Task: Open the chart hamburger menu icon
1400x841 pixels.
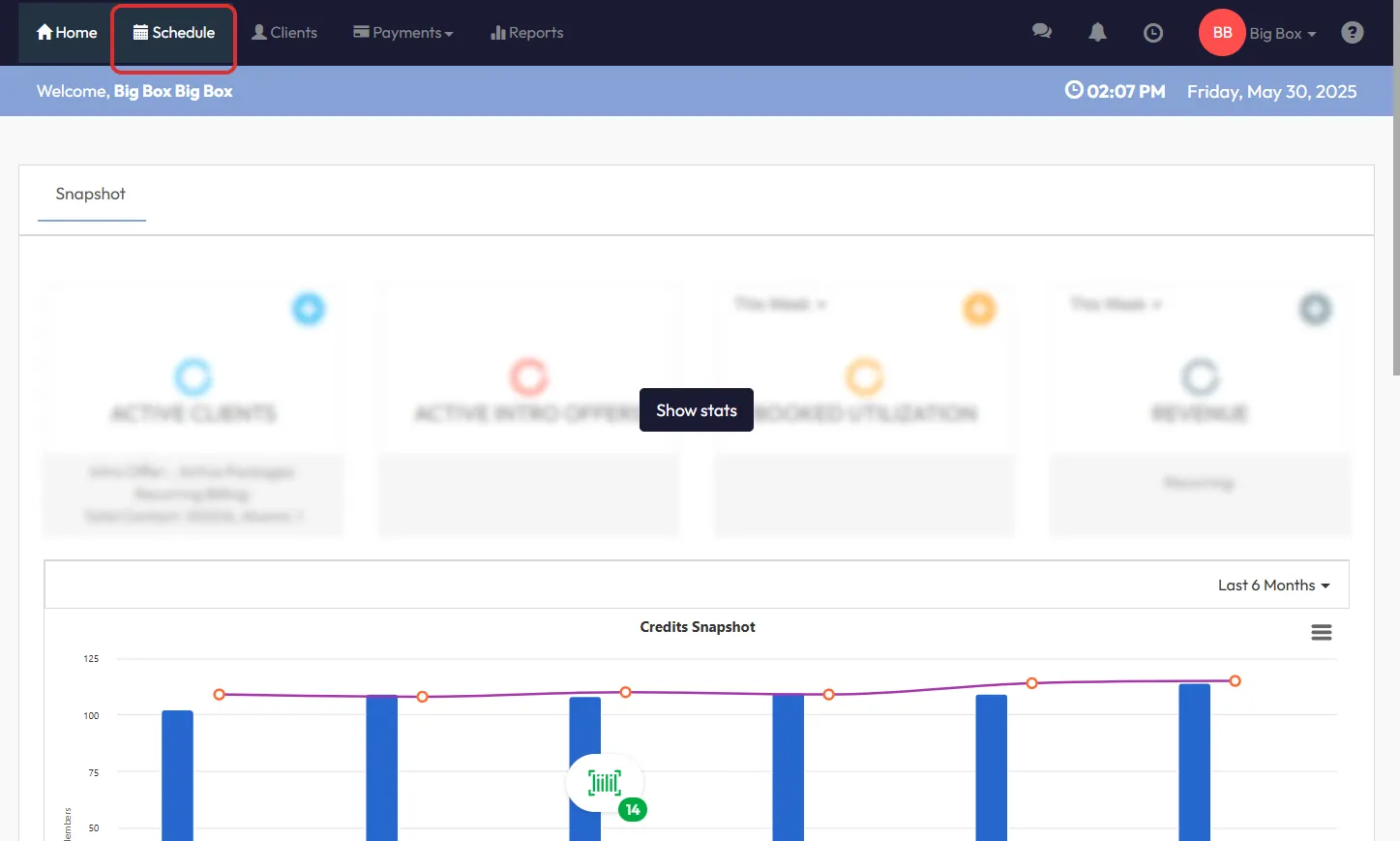Action: click(1321, 632)
